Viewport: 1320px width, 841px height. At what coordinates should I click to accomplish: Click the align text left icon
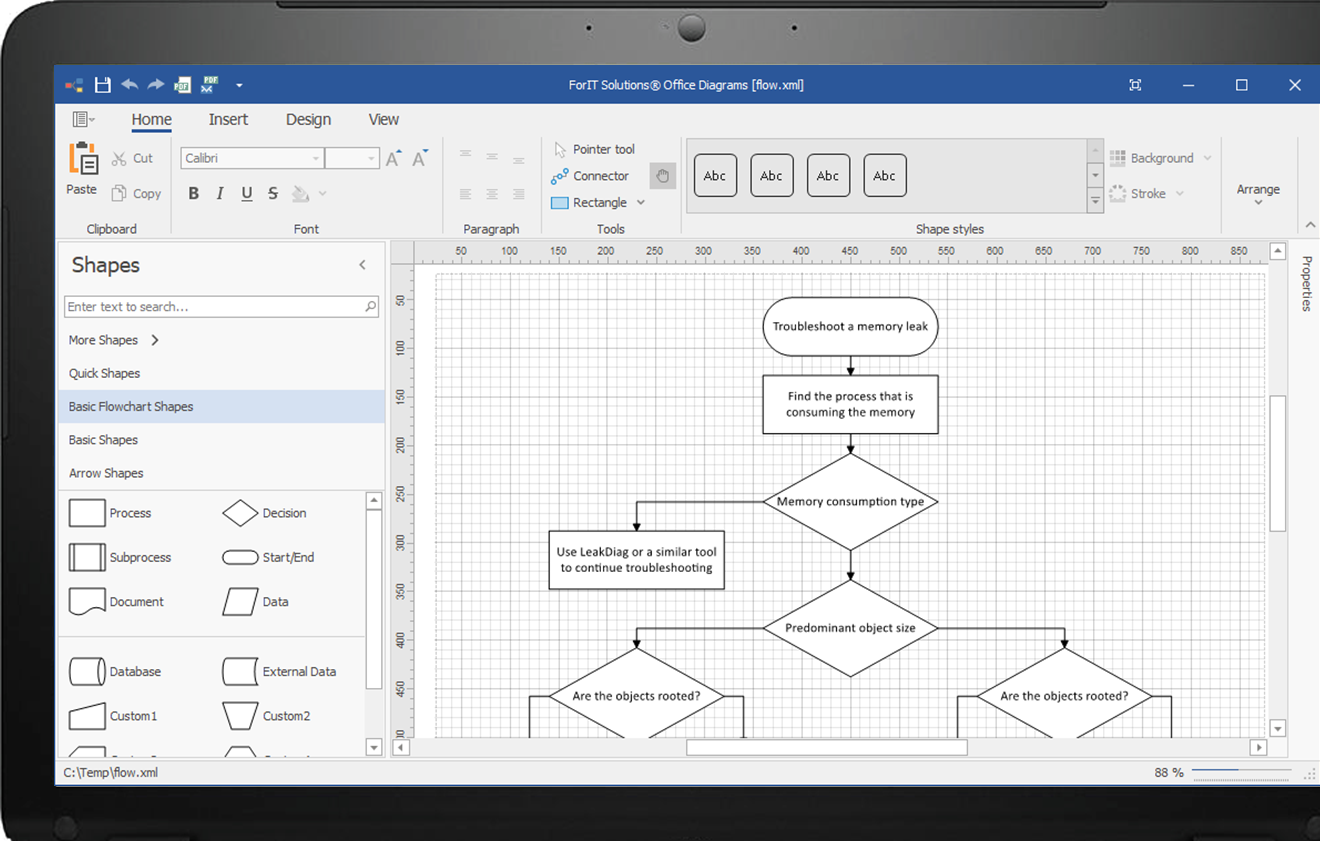click(x=465, y=194)
